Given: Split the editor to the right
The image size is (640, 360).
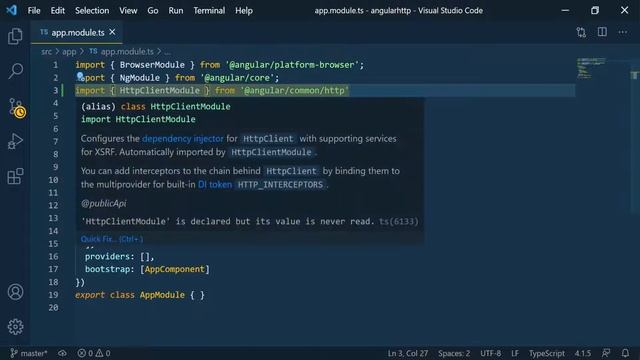Looking at the screenshot, I should (602, 32).
